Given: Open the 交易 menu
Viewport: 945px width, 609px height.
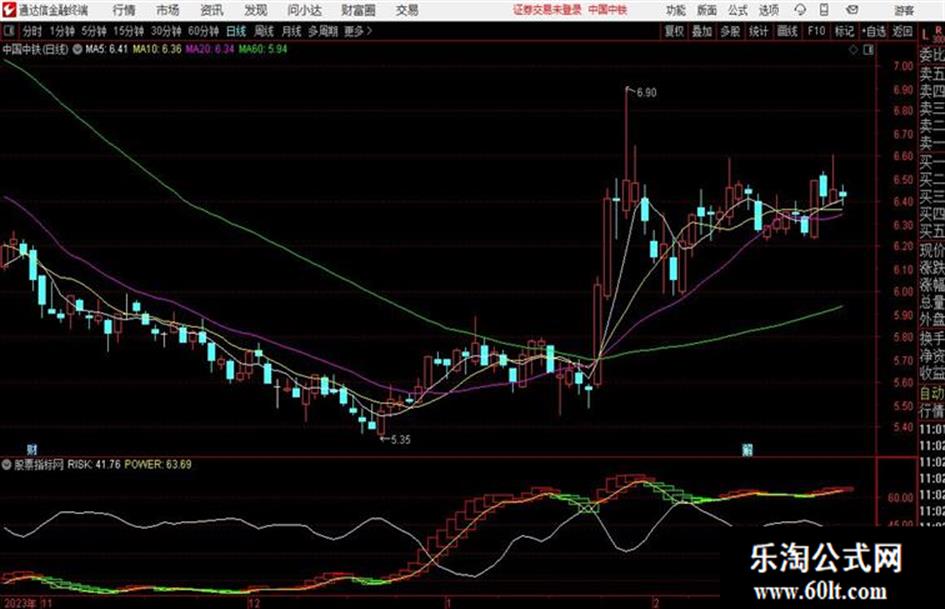Looking at the screenshot, I should (407, 10).
